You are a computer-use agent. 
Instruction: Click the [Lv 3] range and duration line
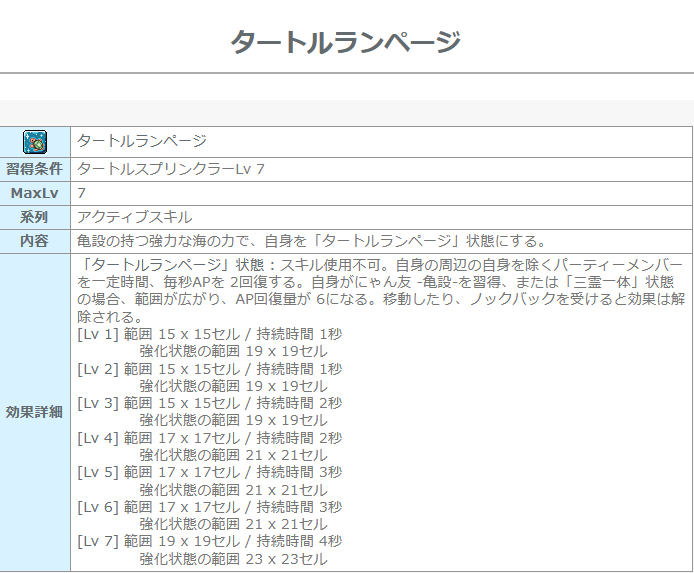click(209, 404)
